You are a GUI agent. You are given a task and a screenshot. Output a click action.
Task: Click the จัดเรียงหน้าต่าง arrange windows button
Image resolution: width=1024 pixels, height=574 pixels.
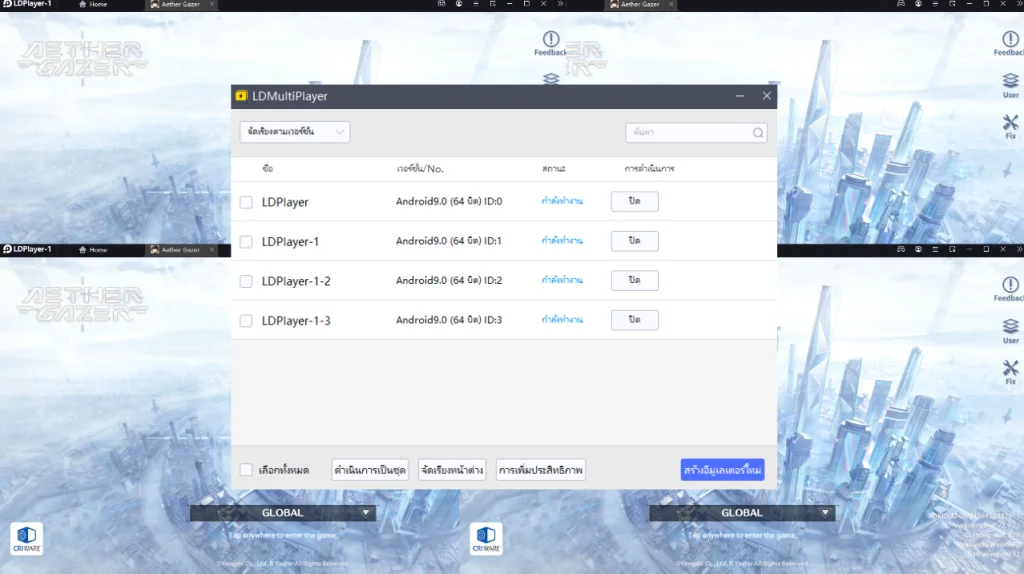point(452,470)
